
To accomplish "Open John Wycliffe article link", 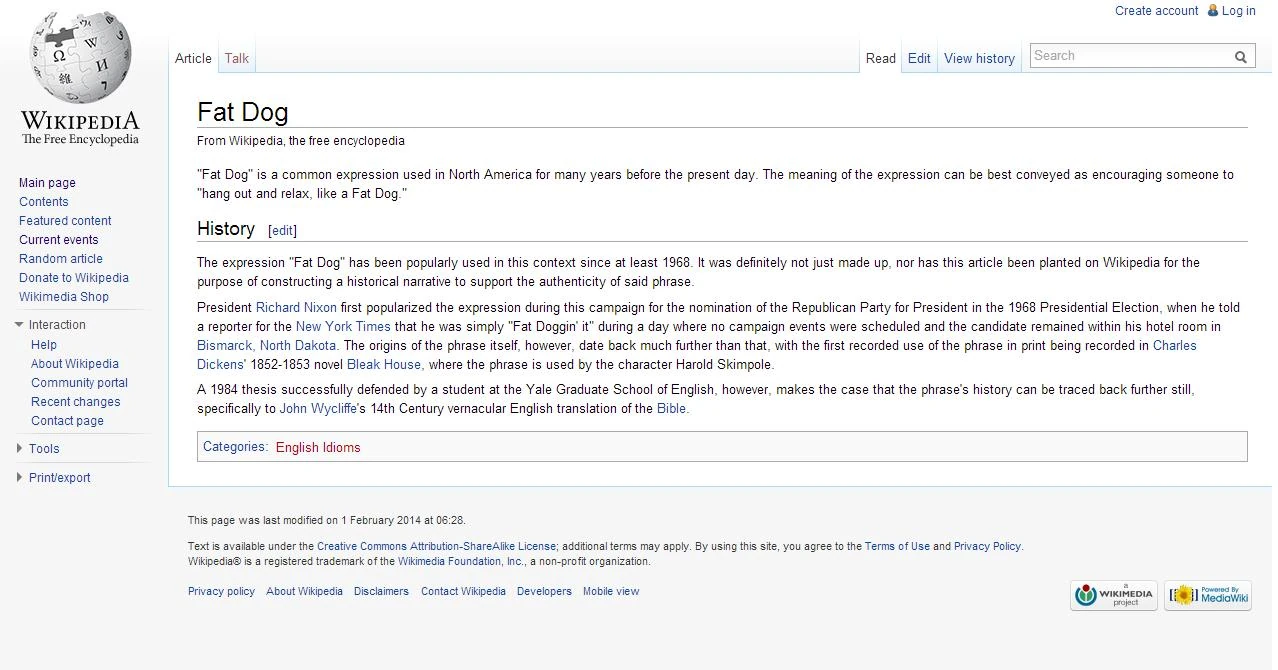I will pyautogui.click(x=318, y=409).
